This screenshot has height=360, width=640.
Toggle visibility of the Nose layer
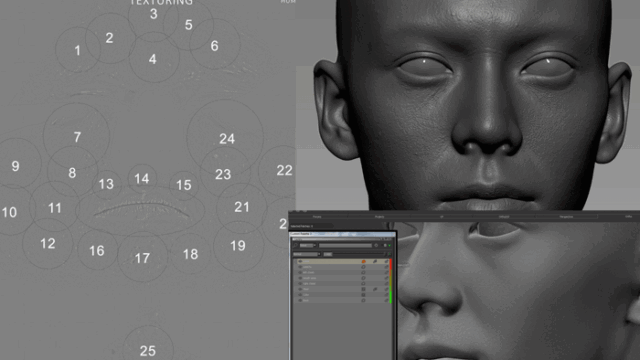coord(300,289)
